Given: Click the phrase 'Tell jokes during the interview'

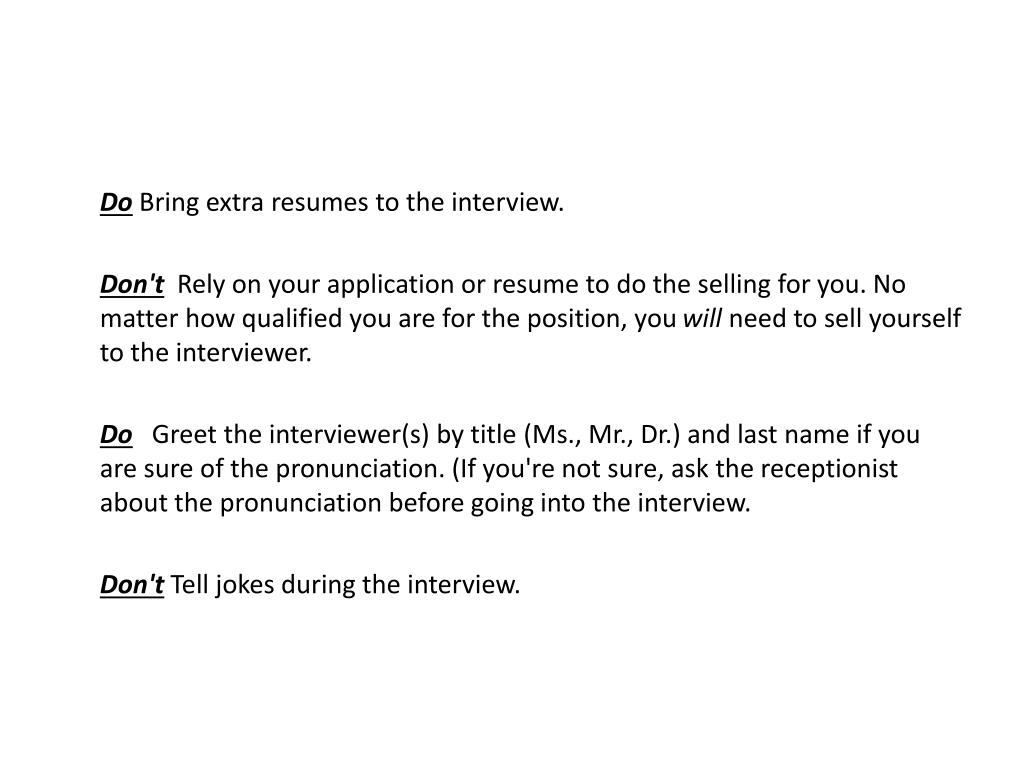Looking at the screenshot, I should 344,584.
